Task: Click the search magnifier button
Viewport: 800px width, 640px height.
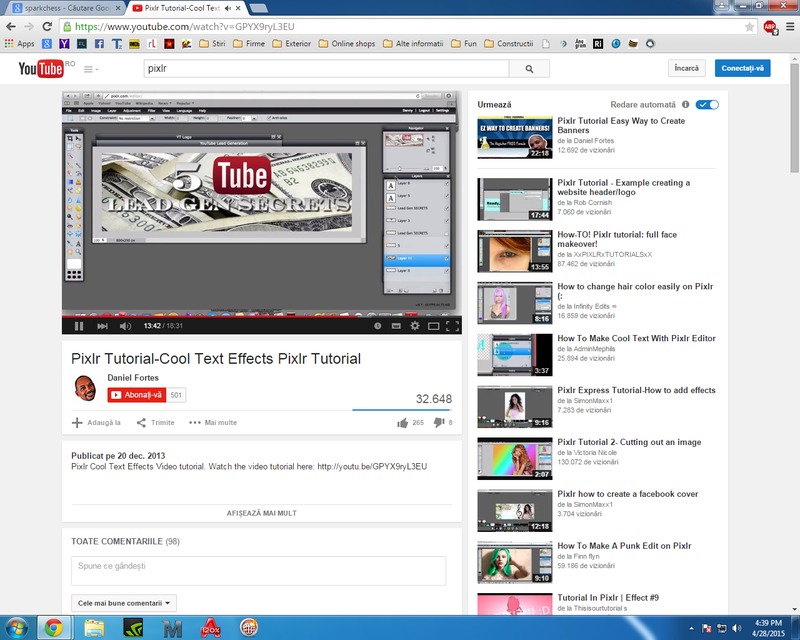Action: coord(529,68)
